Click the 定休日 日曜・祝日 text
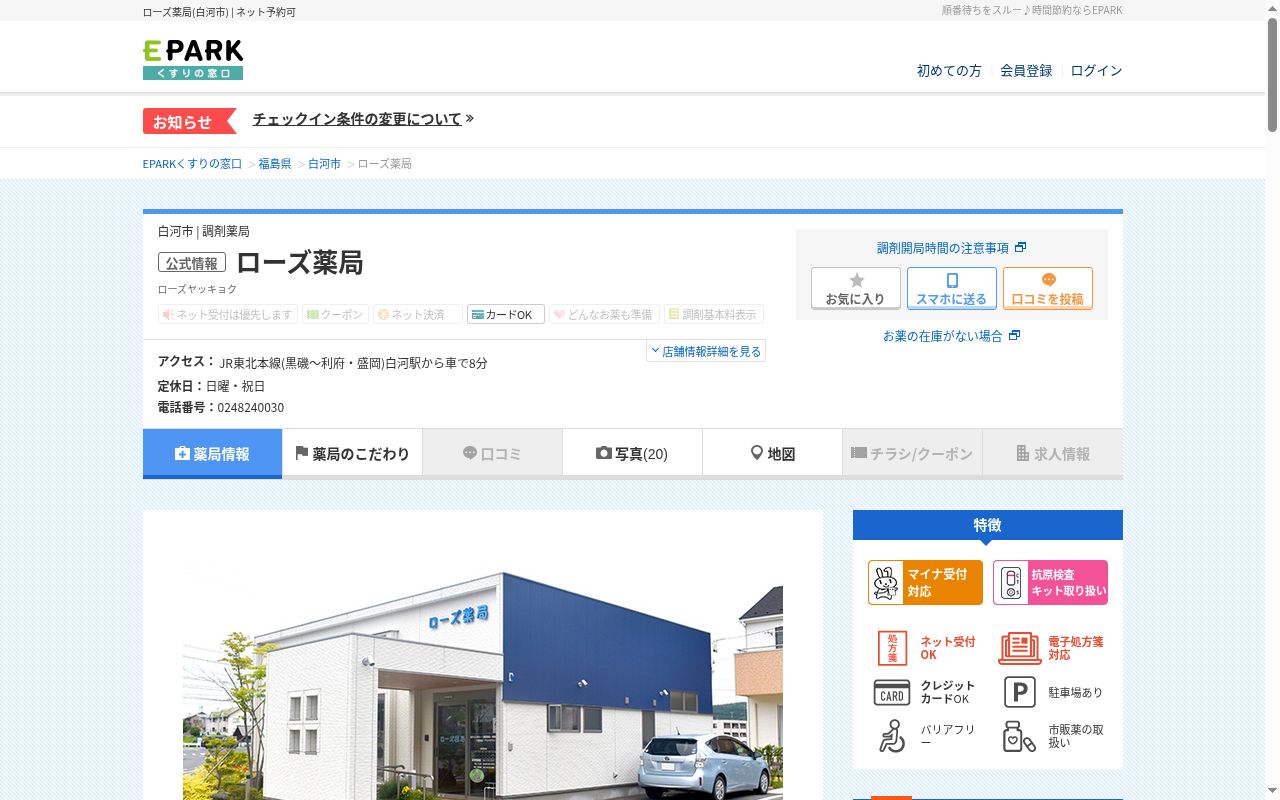Image resolution: width=1280 pixels, height=800 pixels. pos(211,386)
